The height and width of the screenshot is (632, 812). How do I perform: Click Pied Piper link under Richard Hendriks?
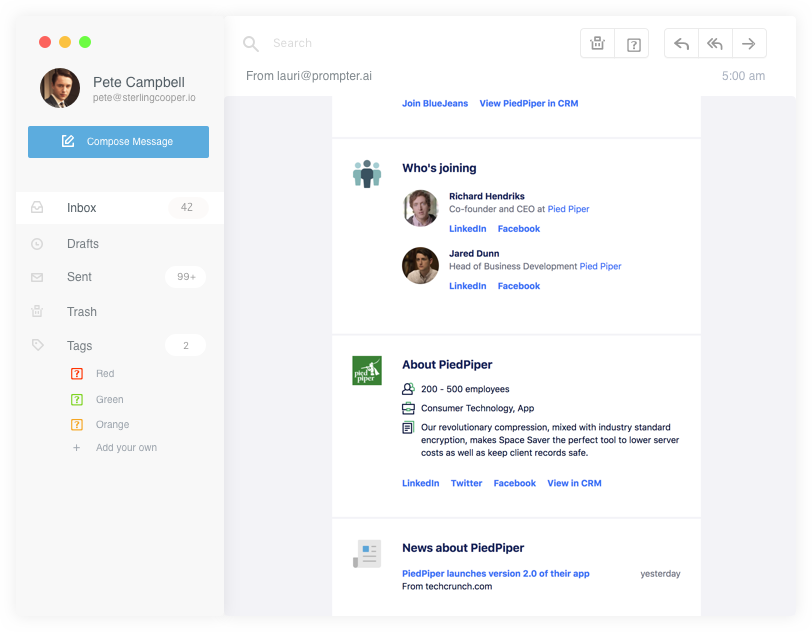[x=569, y=209]
